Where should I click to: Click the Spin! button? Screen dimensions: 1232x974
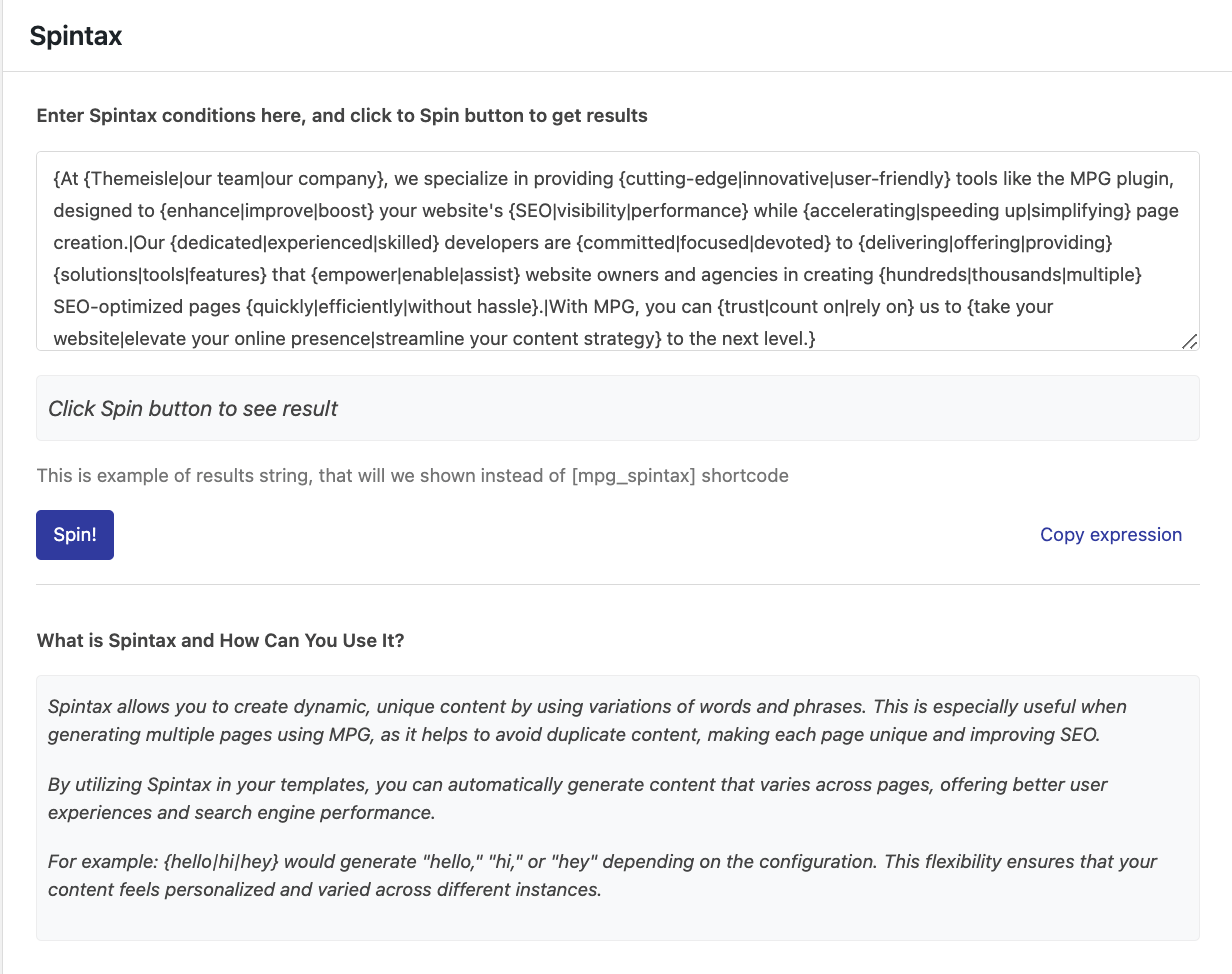[75, 535]
